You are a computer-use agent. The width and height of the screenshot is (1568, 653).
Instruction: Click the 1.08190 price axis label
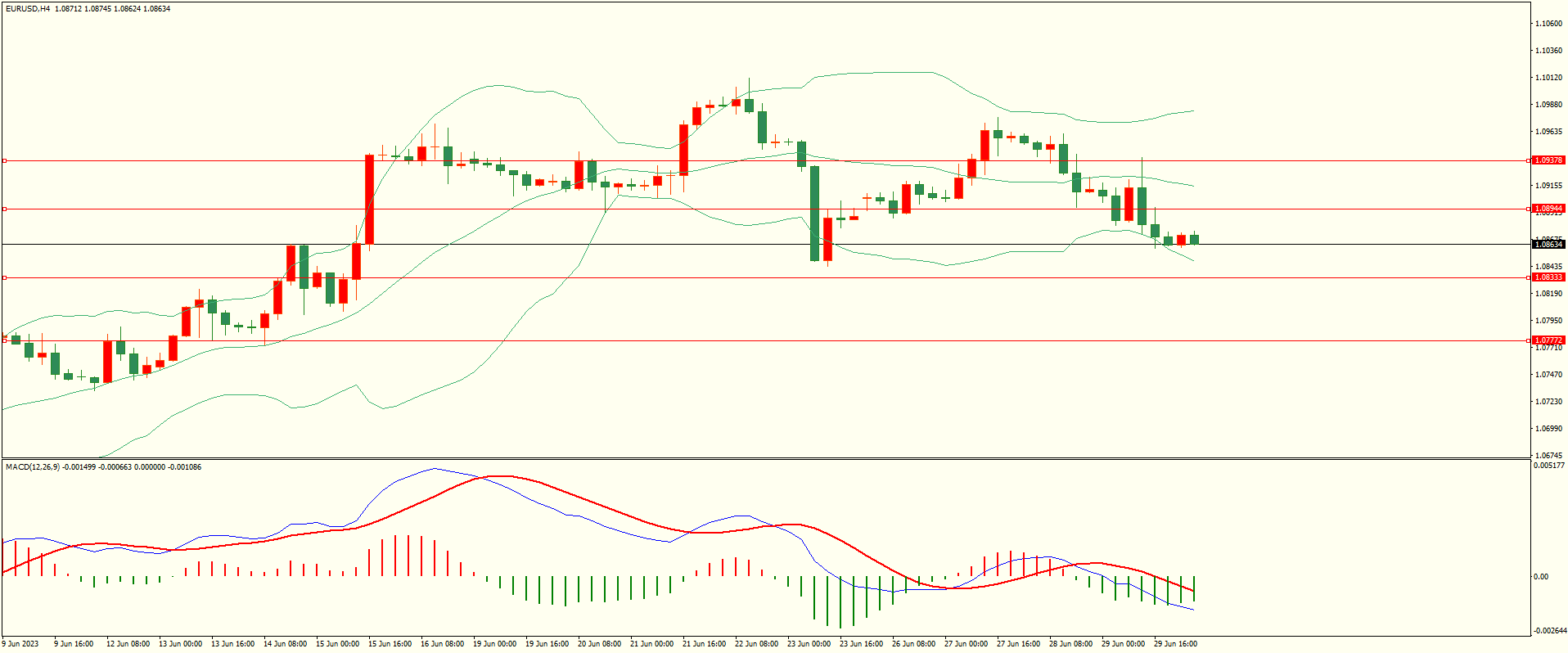(1548, 294)
